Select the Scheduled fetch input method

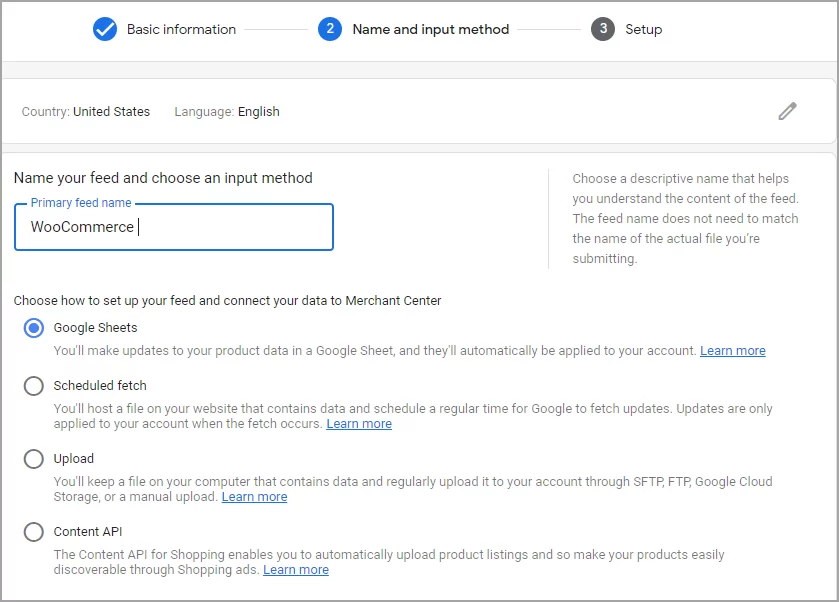tap(33, 386)
